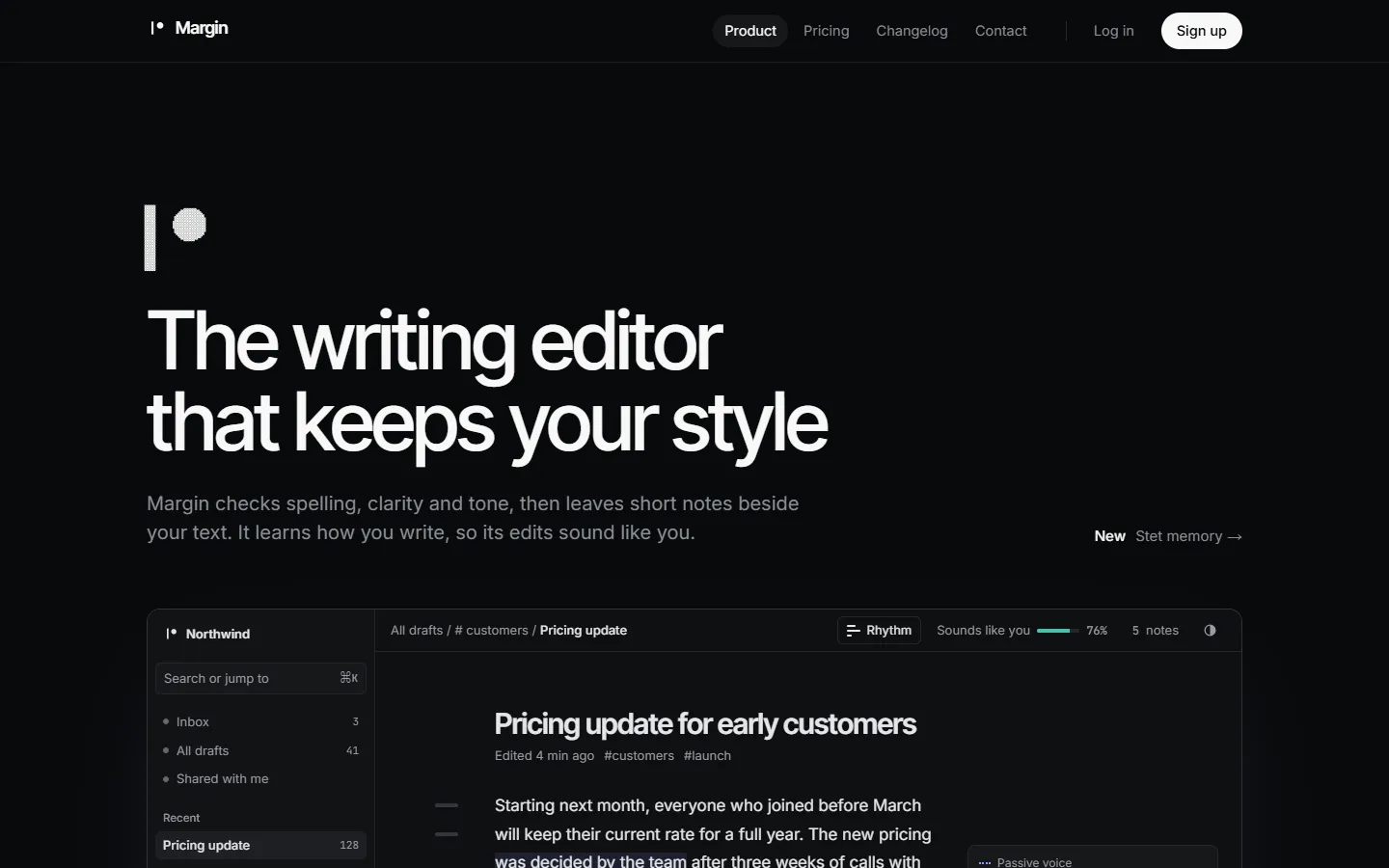Click the document title 'Pricing update for early customers'
This screenshot has height=868, width=1389.
705,724
